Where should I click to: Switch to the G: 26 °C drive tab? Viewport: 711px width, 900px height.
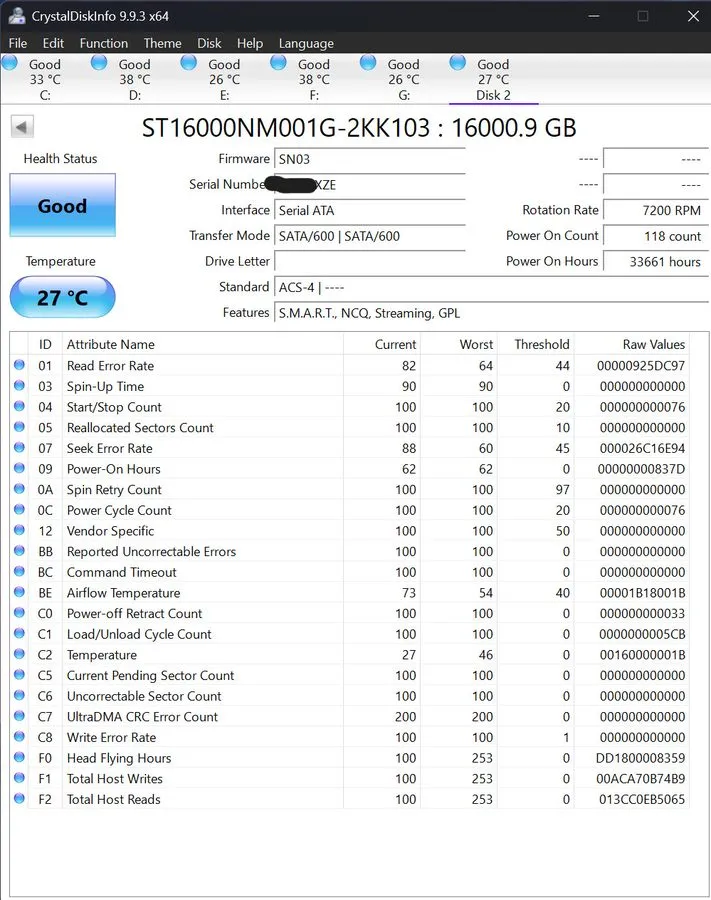click(x=404, y=80)
